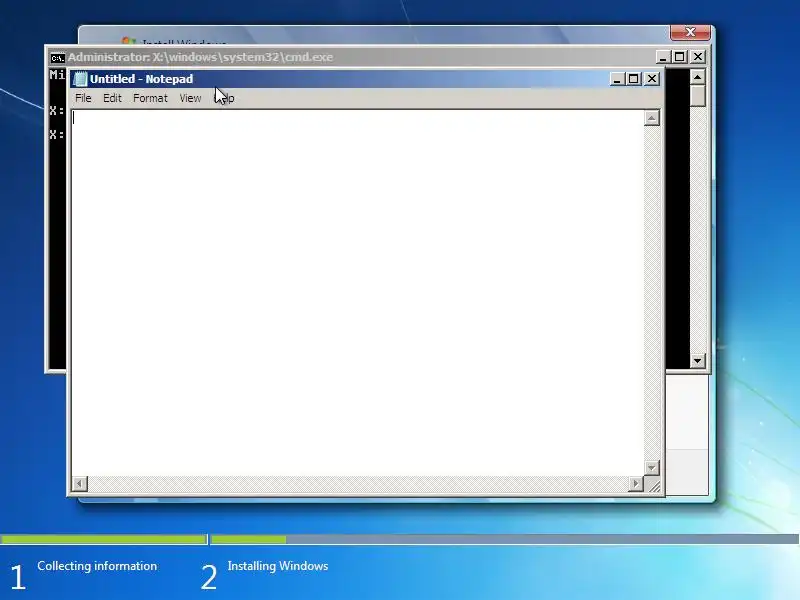800x600 pixels.
Task: Close the cmd.exe Administrator window
Action: [698, 57]
